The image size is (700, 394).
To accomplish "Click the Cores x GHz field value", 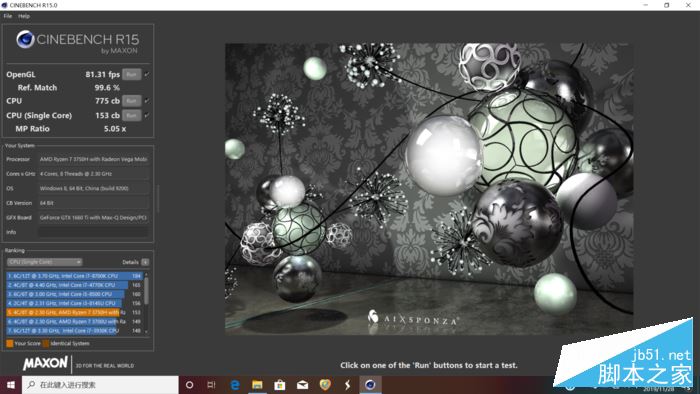I will pos(93,174).
